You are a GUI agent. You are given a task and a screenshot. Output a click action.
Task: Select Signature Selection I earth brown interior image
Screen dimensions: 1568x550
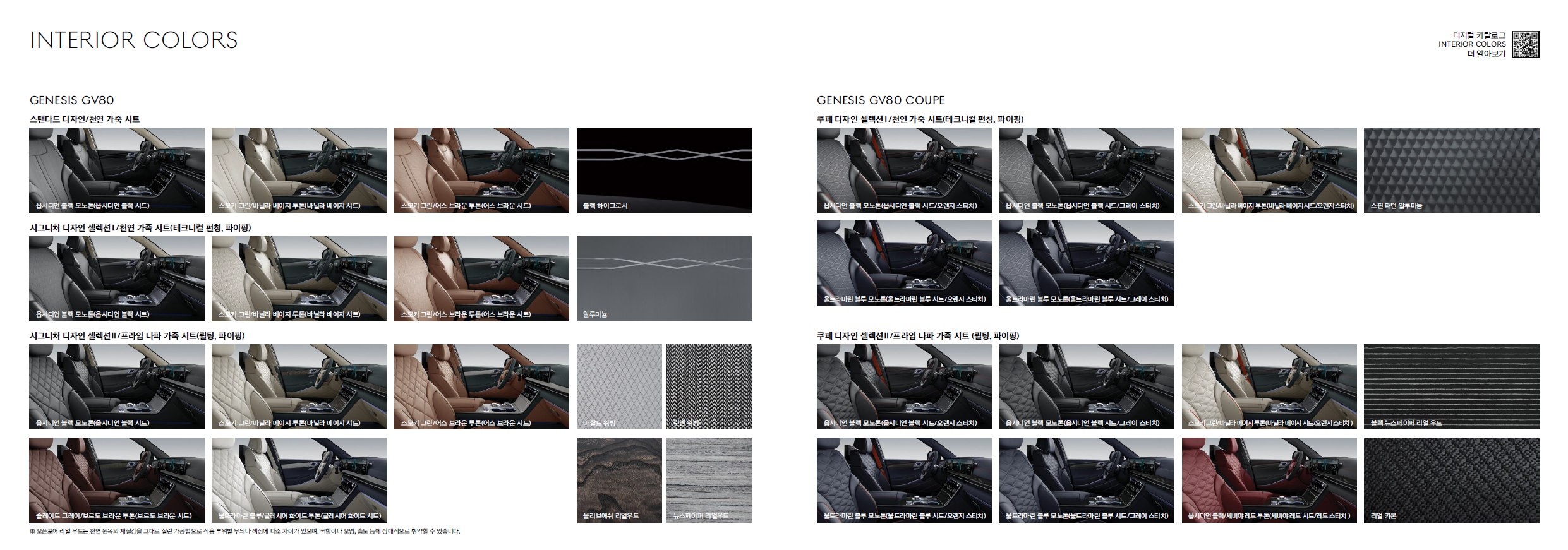[481, 278]
